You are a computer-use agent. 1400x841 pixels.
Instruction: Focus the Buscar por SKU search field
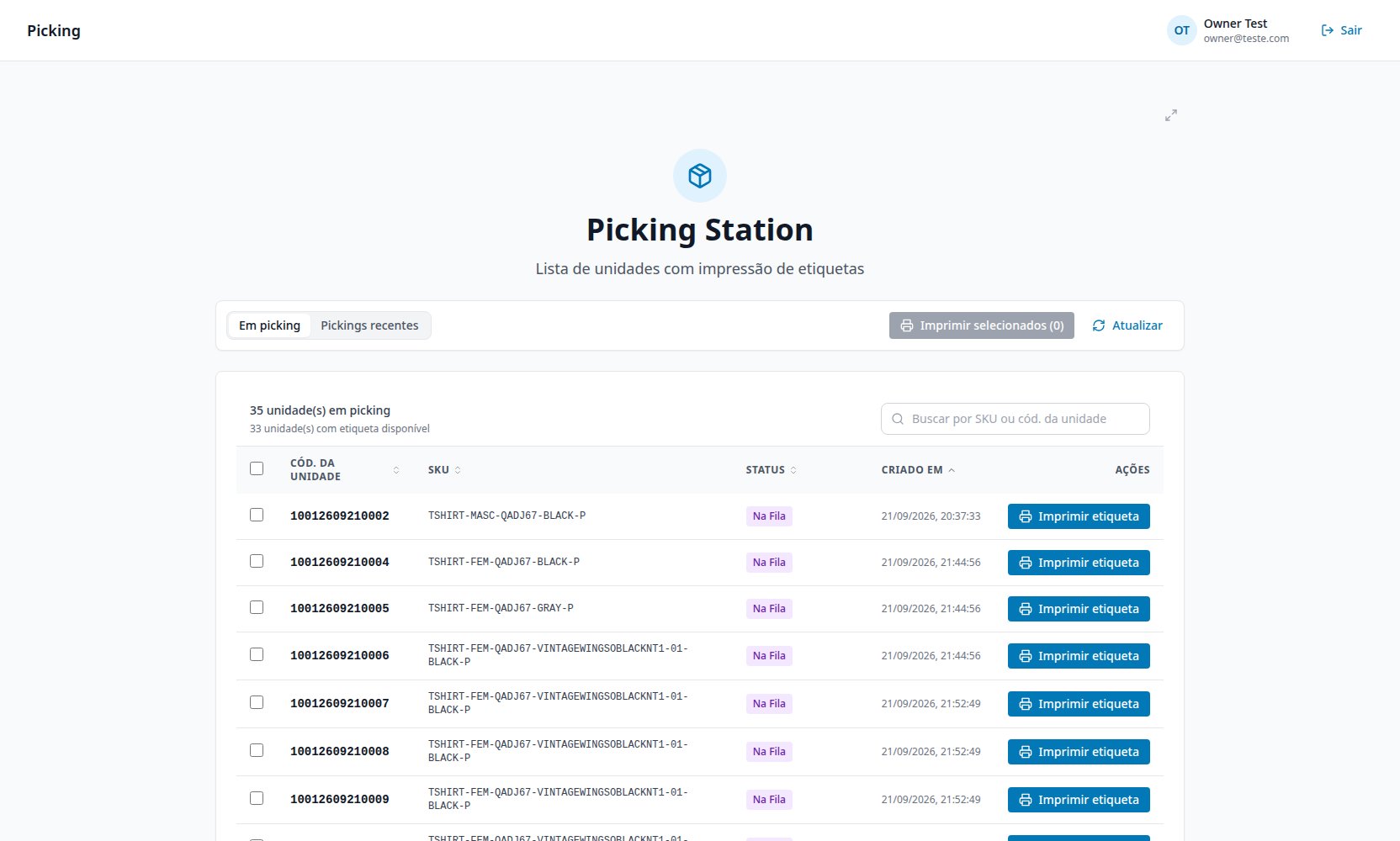click(x=1016, y=419)
